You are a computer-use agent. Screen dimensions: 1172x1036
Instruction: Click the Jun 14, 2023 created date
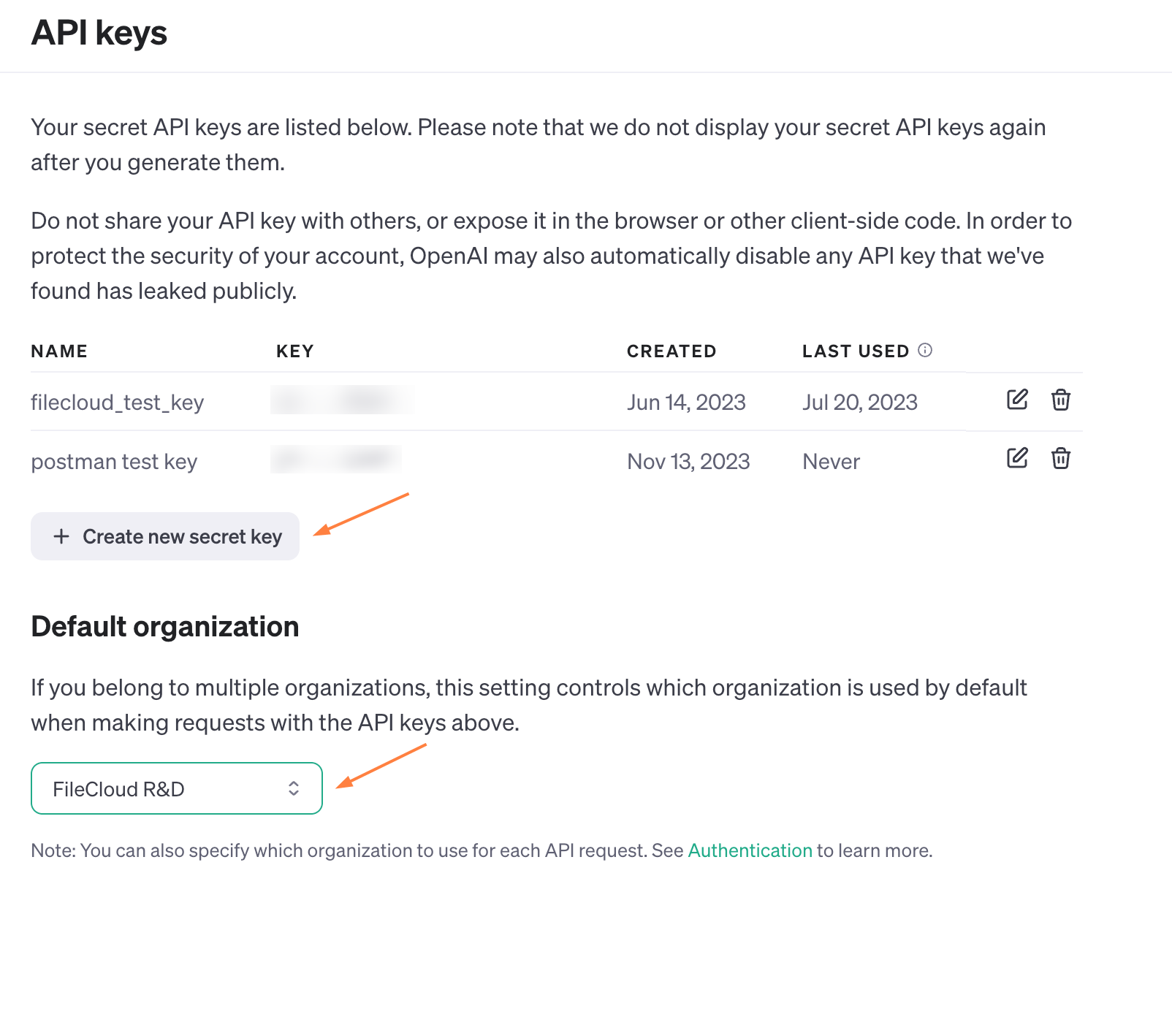pos(686,403)
